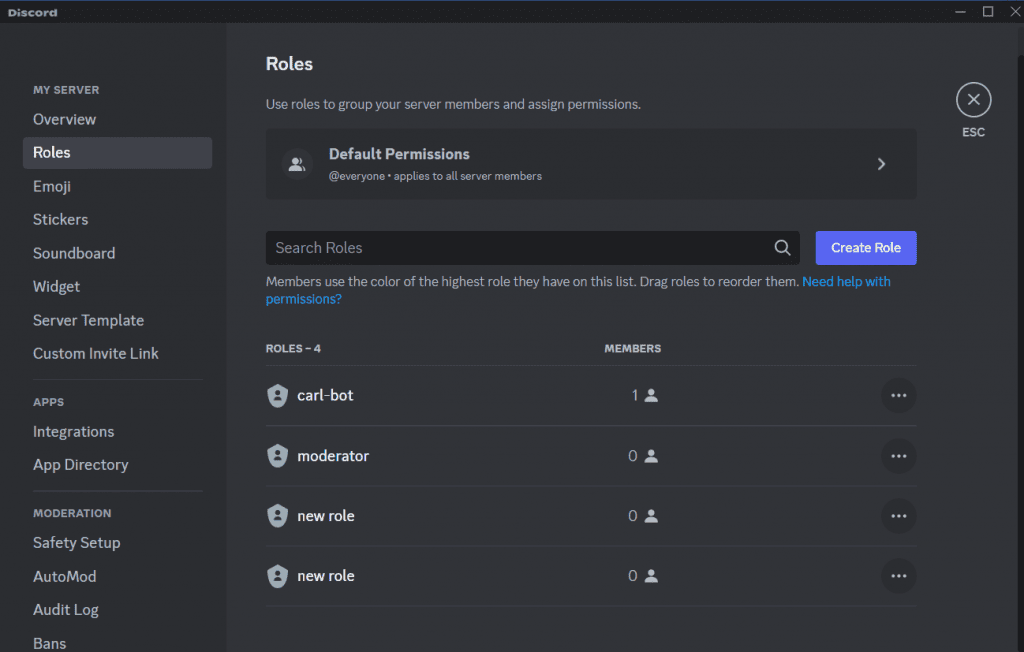Open the Integrations page under Apps
The width and height of the screenshot is (1024, 652).
[x=74, y=432]
